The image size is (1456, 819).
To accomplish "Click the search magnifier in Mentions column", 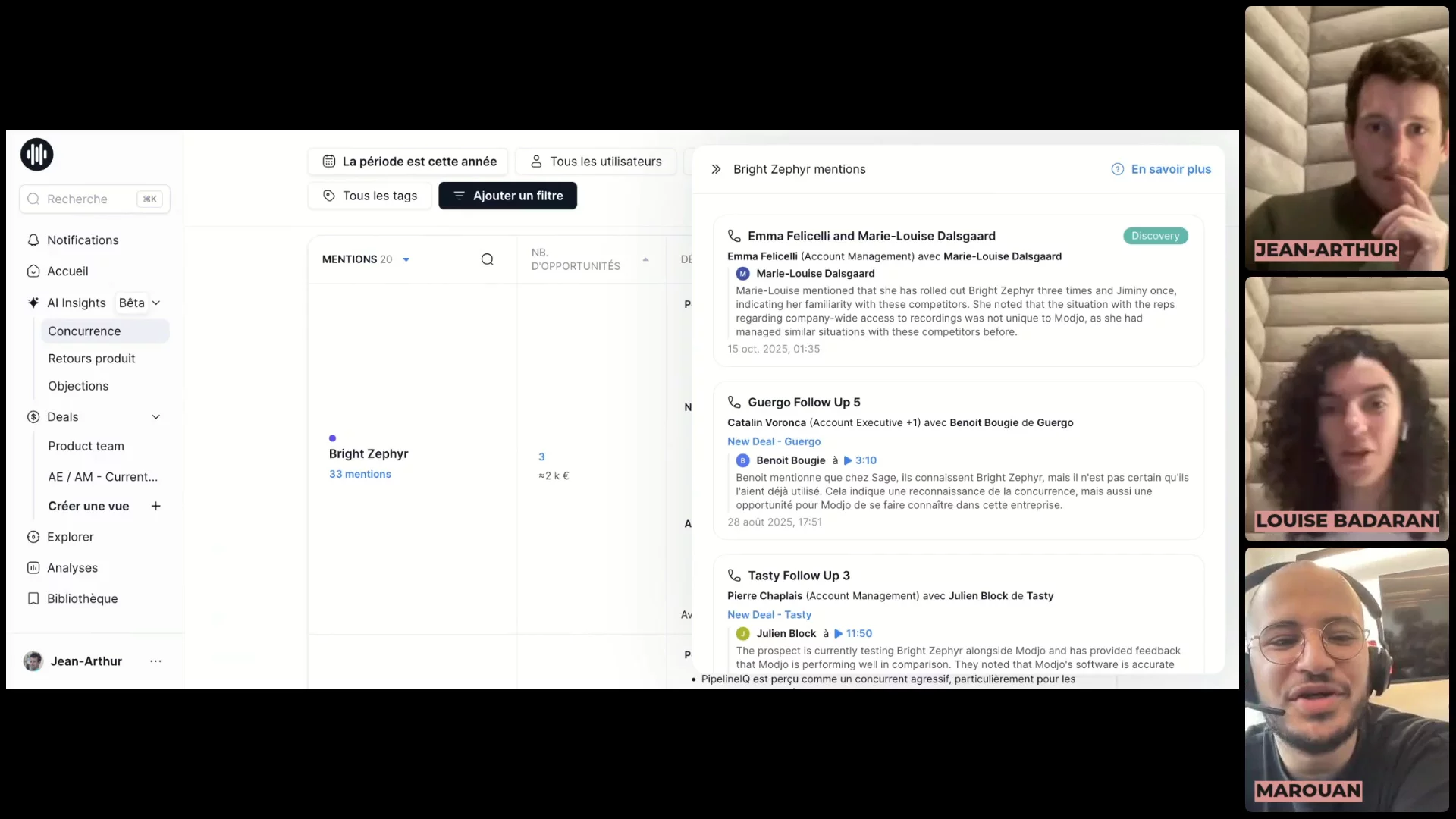I will click(487, 259).
